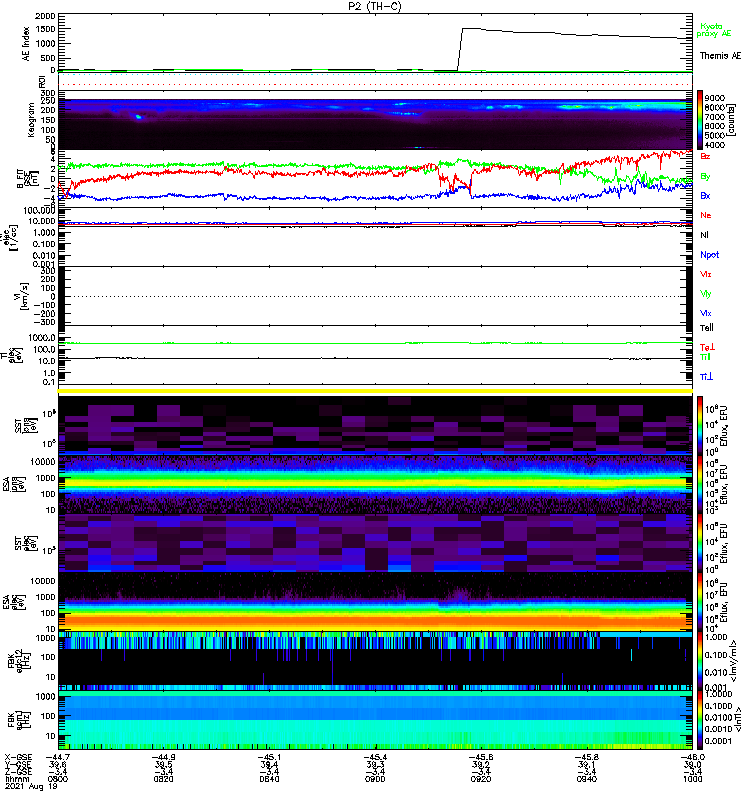Click the yellow band in the ESA ion spectrogram
The height and width of the screenshot is (800, 750).
click(x=375, y=482)
